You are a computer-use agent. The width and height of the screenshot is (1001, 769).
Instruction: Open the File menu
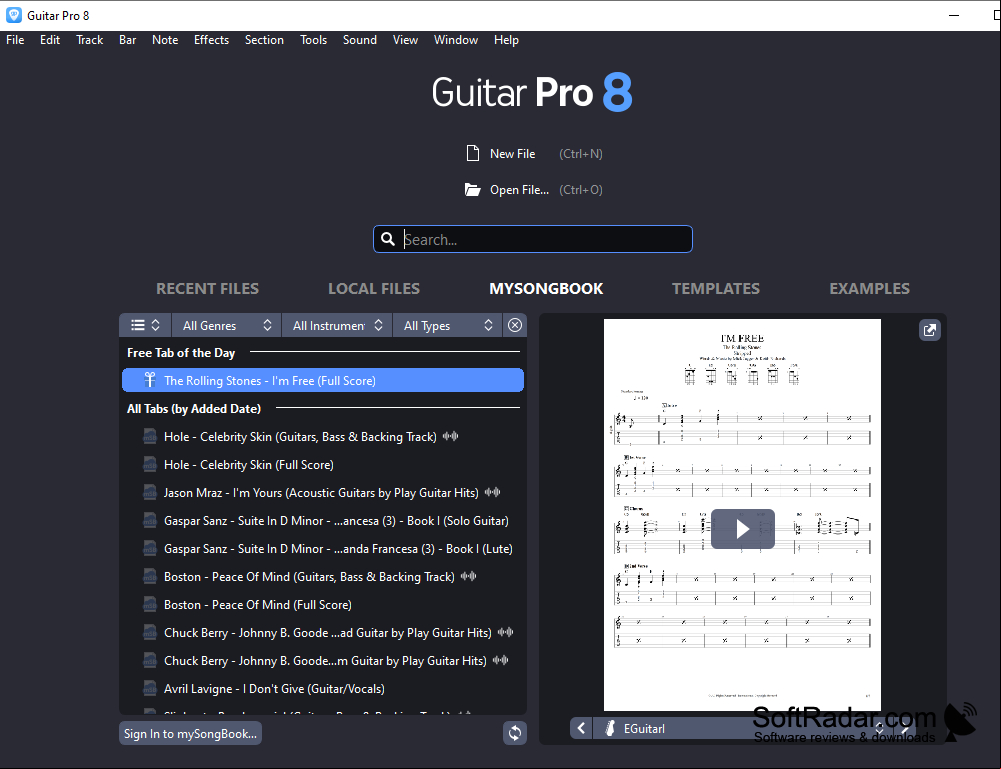15,40
